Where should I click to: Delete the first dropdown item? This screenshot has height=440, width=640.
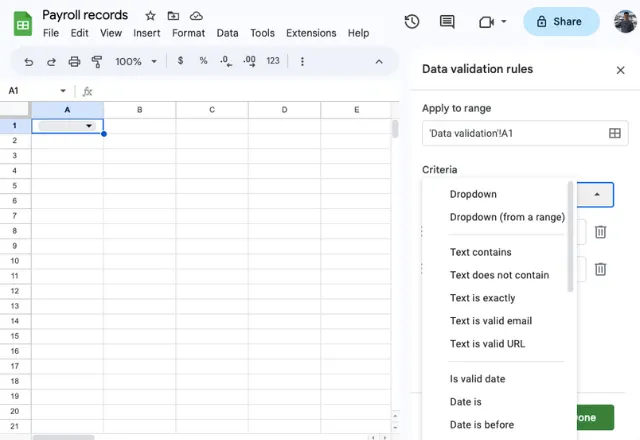pos(600,232)
